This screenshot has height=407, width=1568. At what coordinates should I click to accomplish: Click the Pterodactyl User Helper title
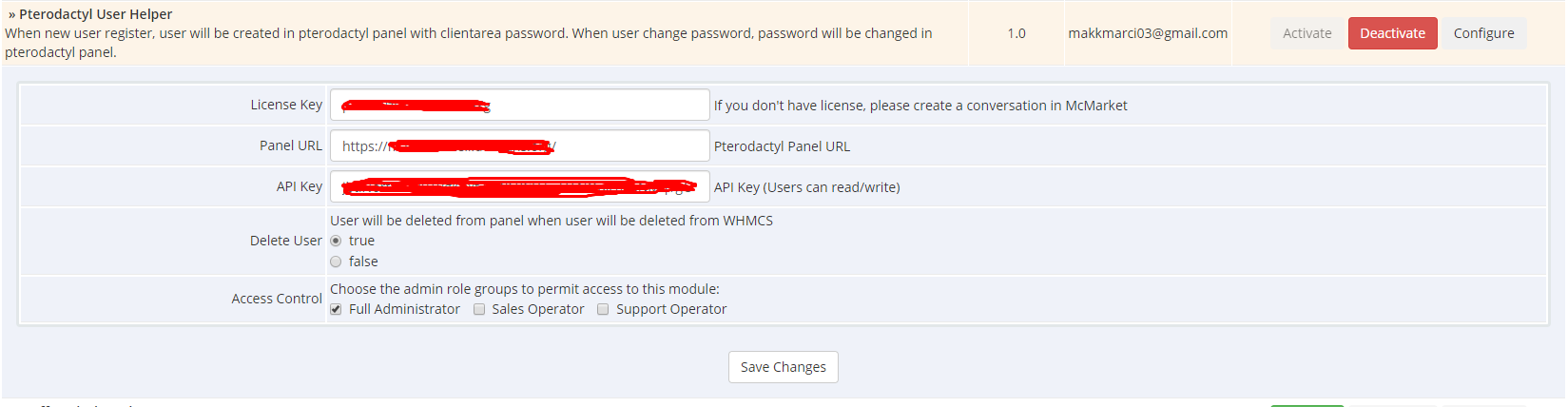95,14
